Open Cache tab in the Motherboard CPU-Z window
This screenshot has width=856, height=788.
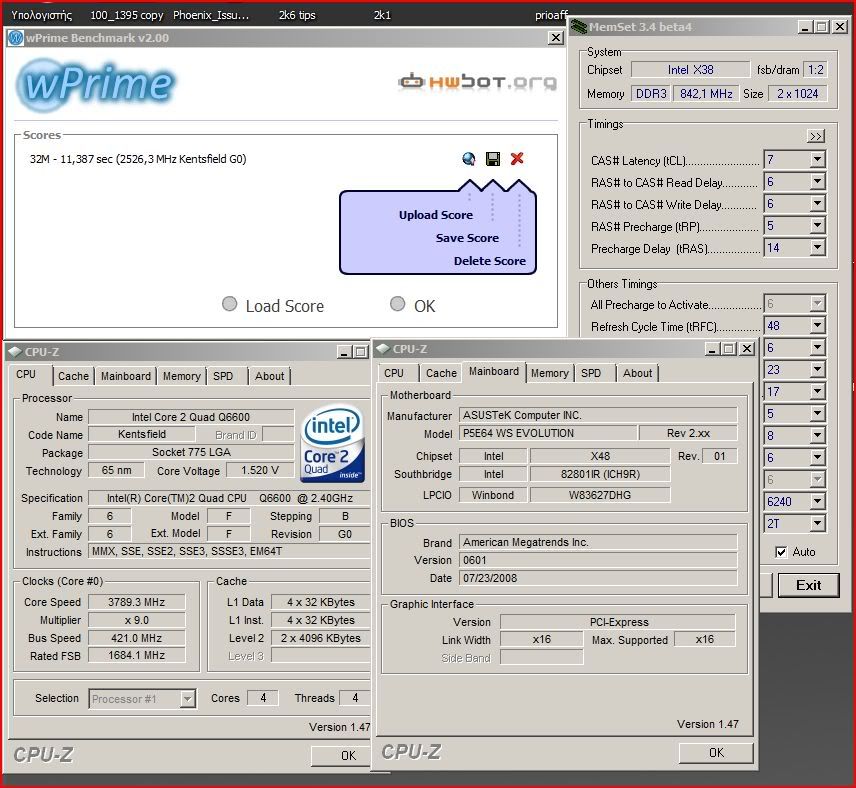click(441, 373)
